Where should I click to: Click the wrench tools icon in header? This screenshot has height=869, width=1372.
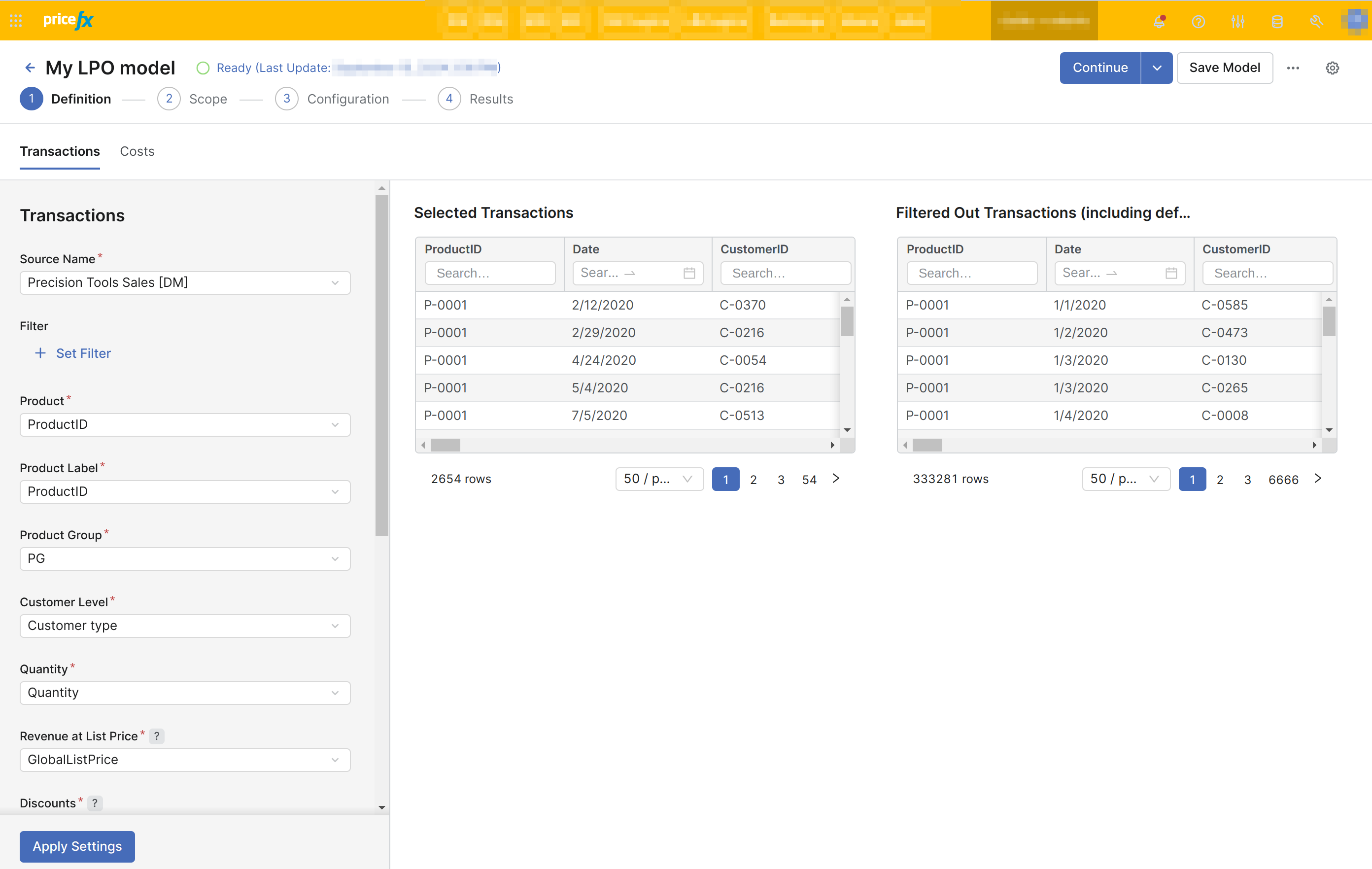pos(1316,22)
